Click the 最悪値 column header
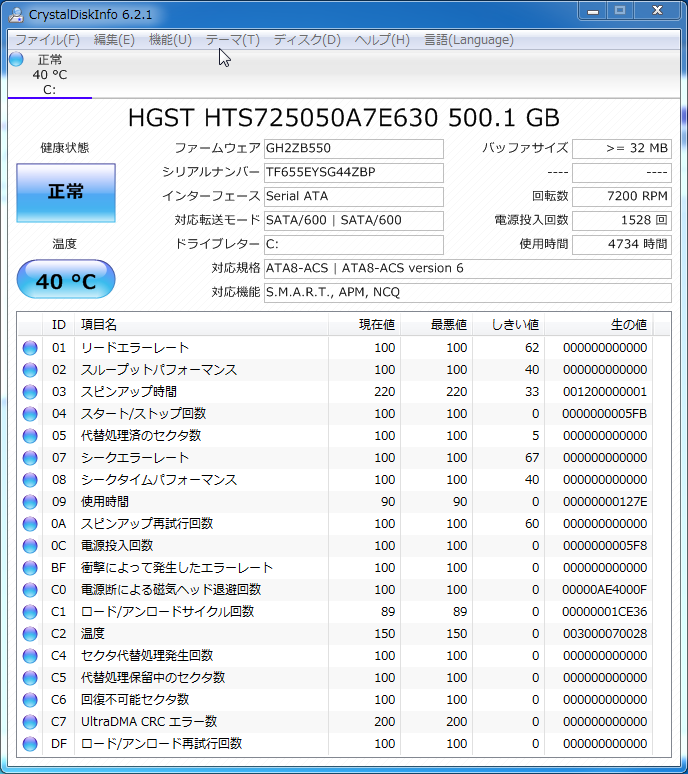Screen dimensions: 688x774 [437, 325]
